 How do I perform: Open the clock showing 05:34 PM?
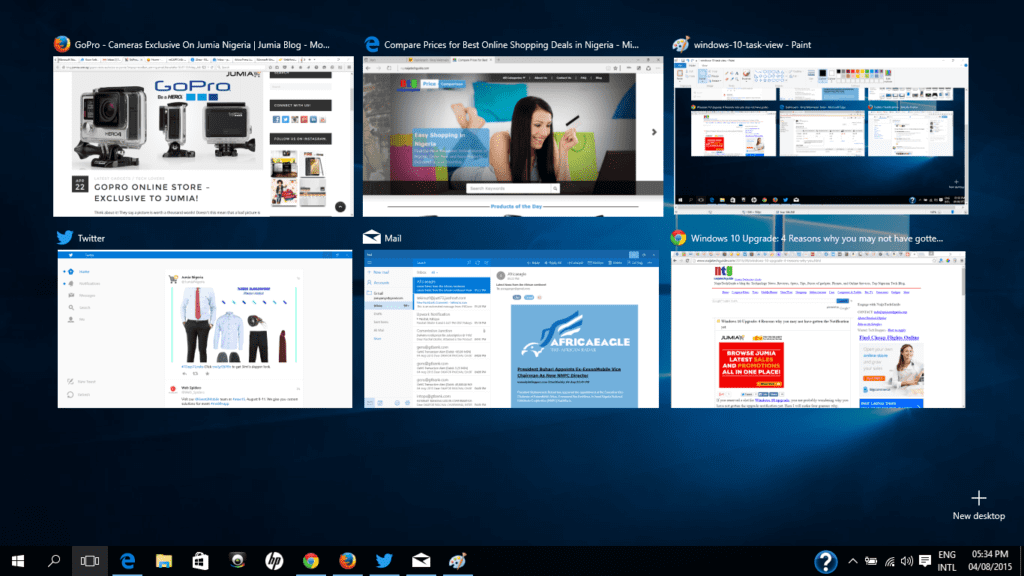click(x=989, y=561)
